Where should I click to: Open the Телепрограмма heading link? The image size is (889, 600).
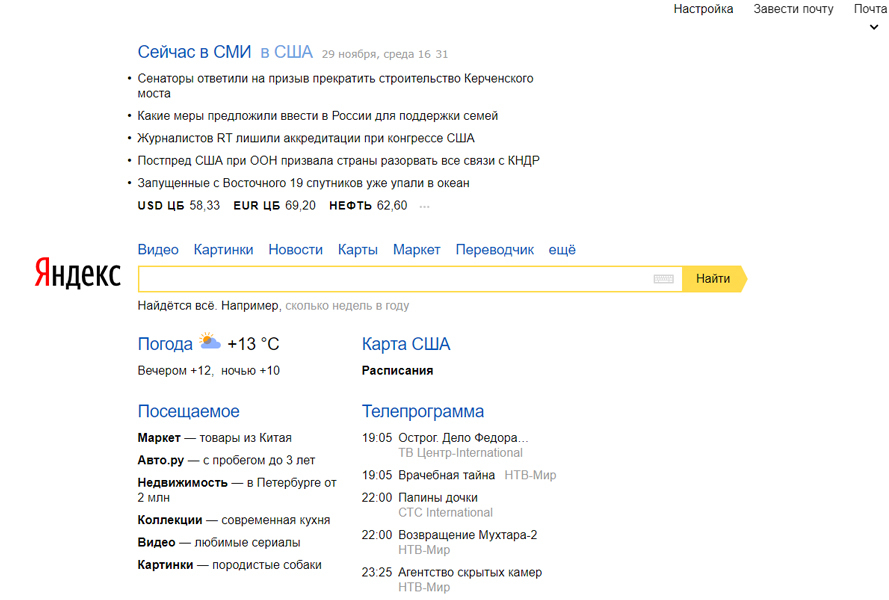pyautogui.click(x=422, y=411)
